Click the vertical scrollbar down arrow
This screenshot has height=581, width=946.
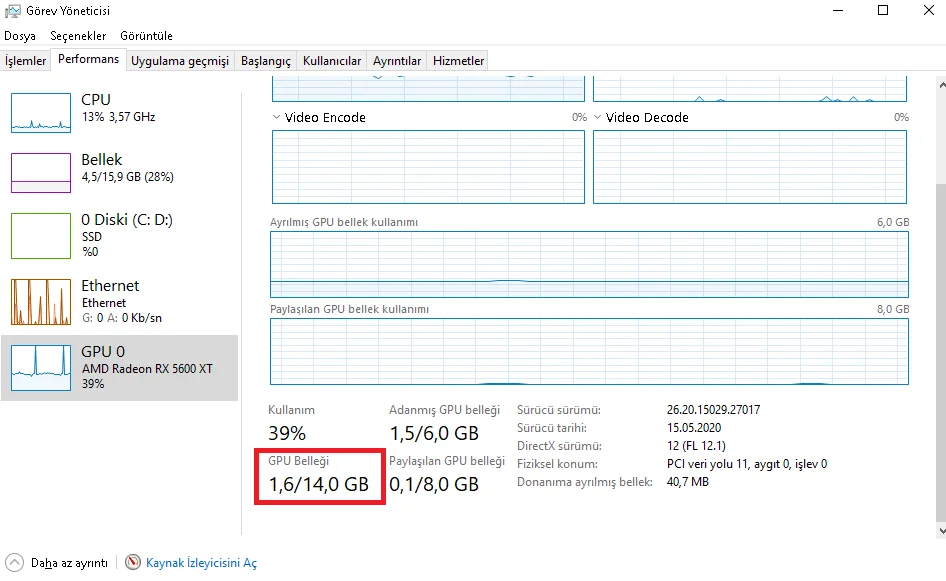[x=939, y=529]
